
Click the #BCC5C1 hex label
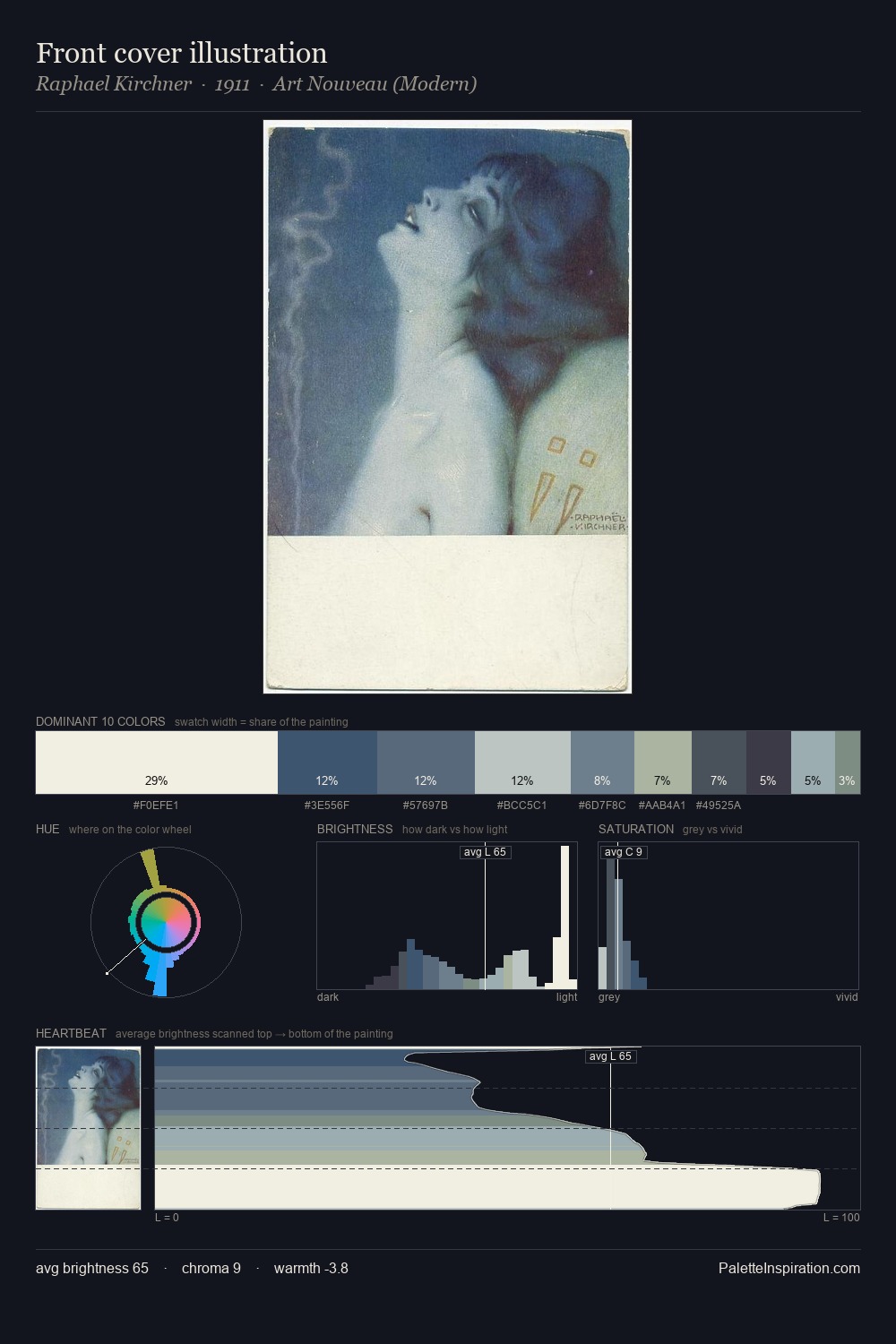[x=522, y=806]
